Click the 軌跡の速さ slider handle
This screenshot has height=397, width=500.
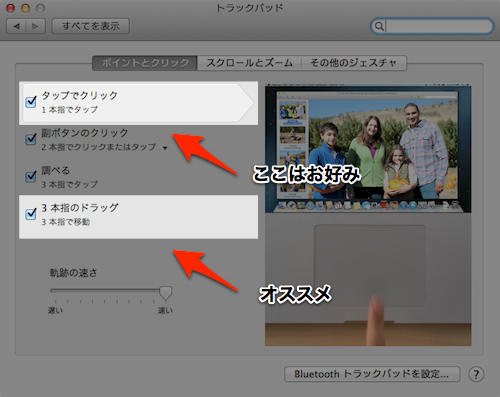click(165, 293)
